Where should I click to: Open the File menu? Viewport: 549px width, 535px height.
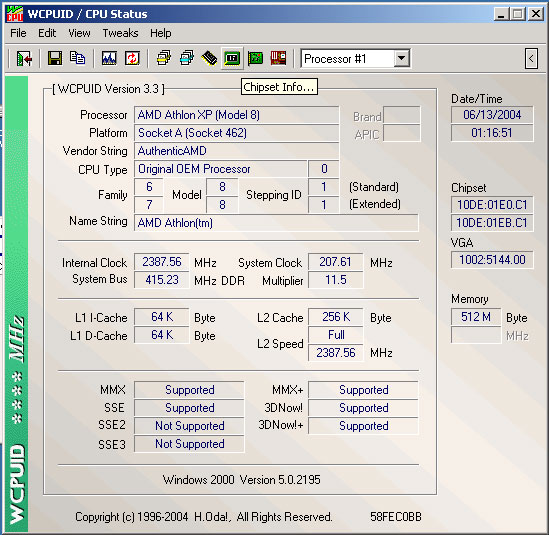pos(18,33)
